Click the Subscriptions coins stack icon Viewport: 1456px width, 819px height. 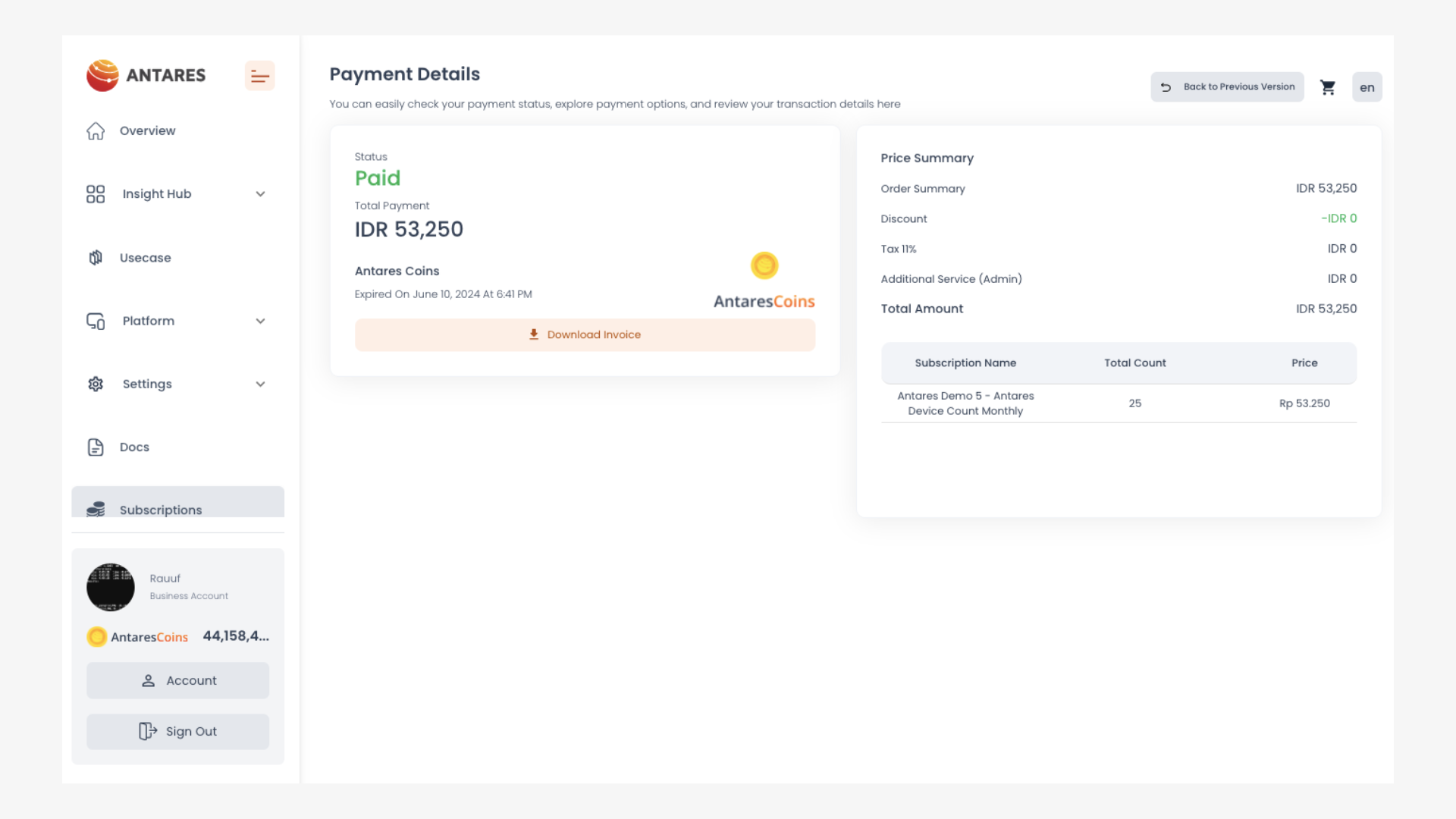tap(96, 509)
